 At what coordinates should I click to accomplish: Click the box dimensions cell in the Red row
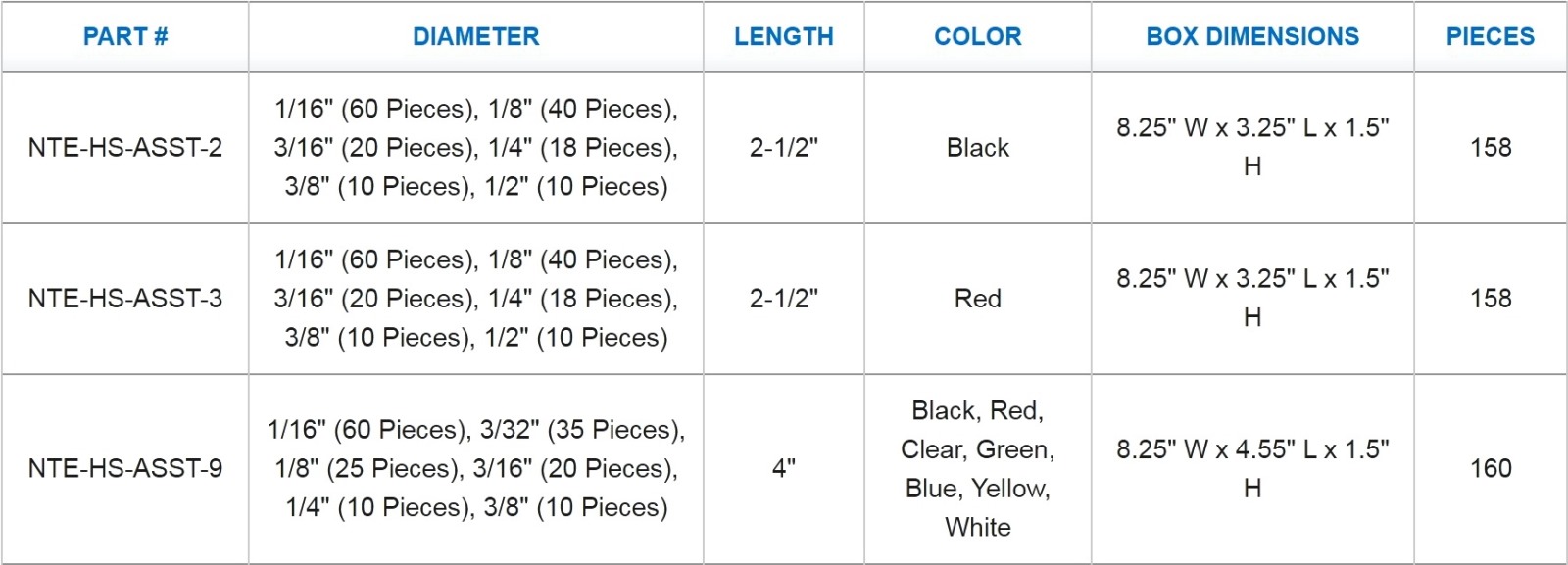pos(1252,299)
